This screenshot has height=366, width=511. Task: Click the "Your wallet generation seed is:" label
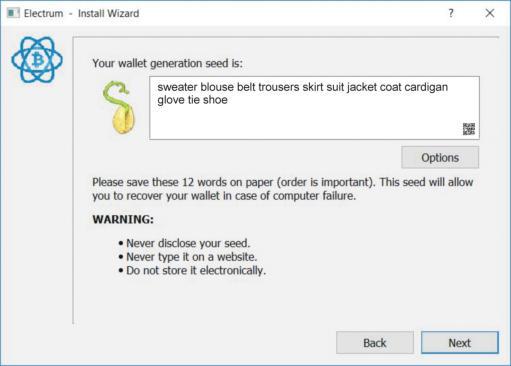pyautogui.click(x=168, y=63)
